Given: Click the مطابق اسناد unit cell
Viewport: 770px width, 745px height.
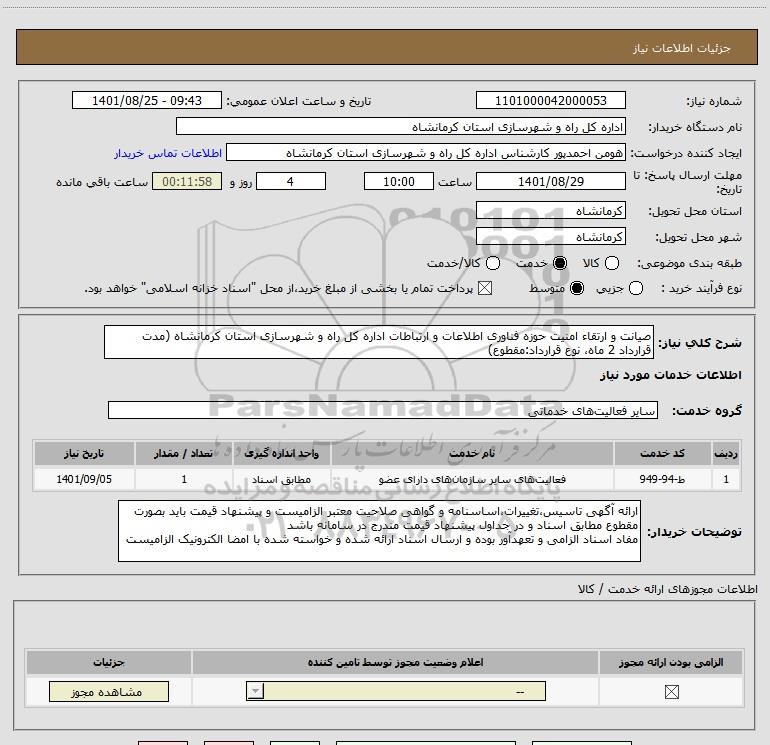Looking at the screenshot, I should click(281, 479).
